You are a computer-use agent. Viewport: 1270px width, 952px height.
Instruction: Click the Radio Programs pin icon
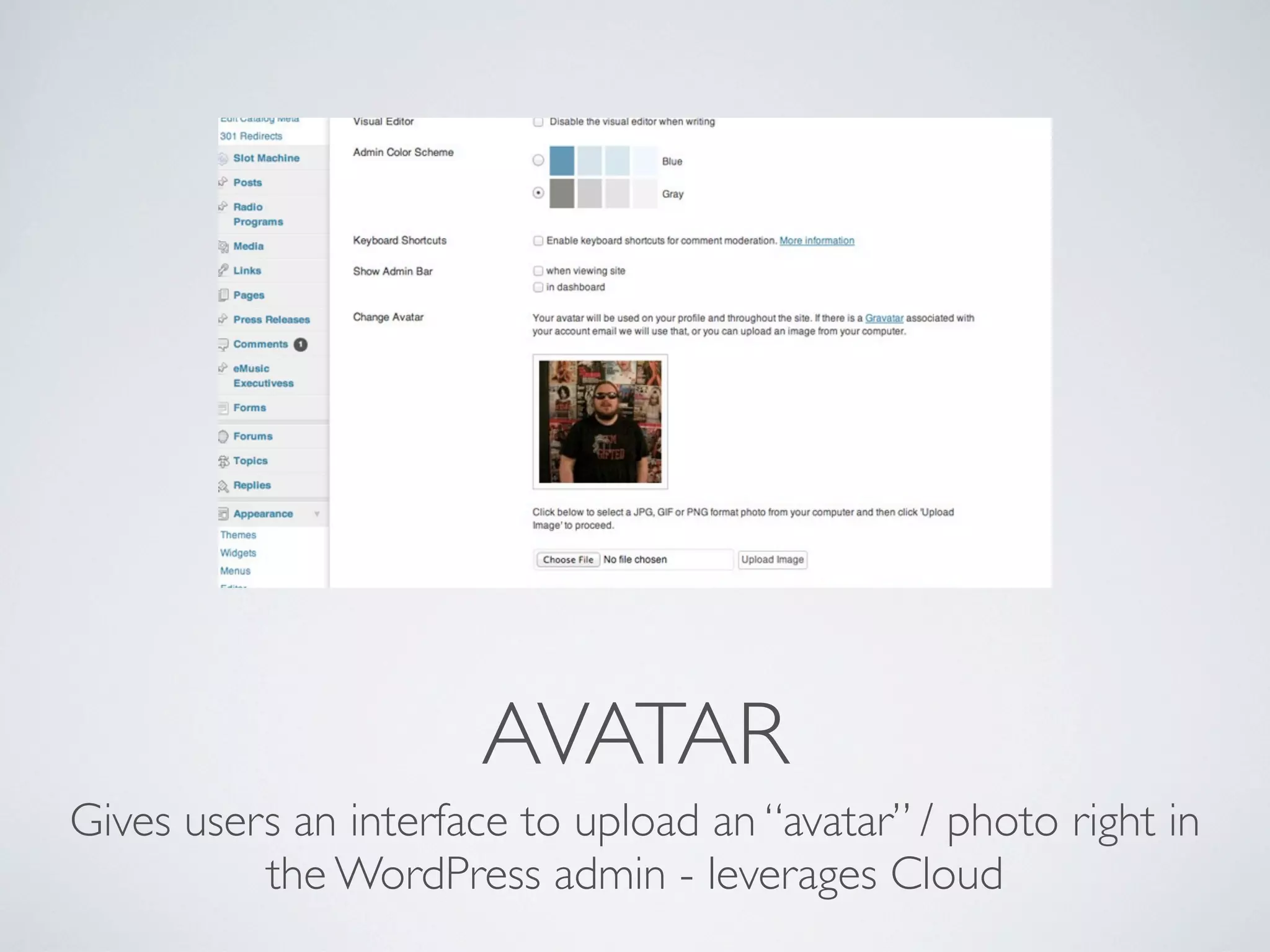pos(223,206)
